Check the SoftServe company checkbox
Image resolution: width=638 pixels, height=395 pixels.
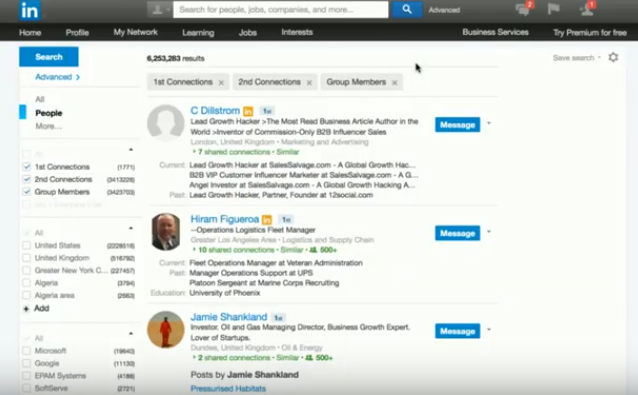click(26, 388)
